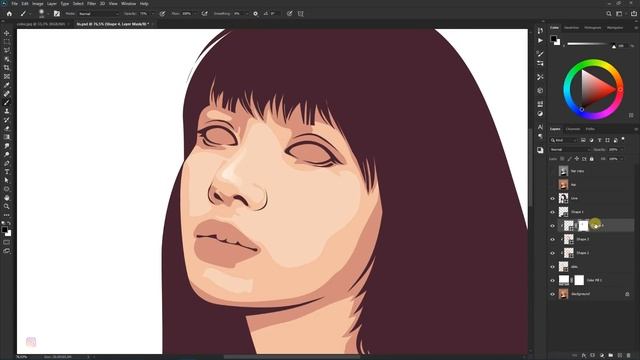Select the Clone Stamp tool
The image size is (640, 360).
click(x=7, y=111)
